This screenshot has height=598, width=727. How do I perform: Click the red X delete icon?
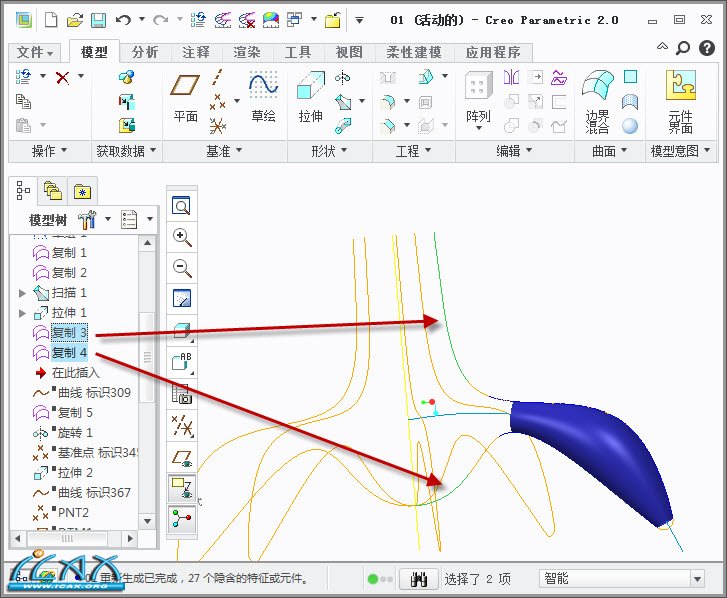click(x=63, y=77)
